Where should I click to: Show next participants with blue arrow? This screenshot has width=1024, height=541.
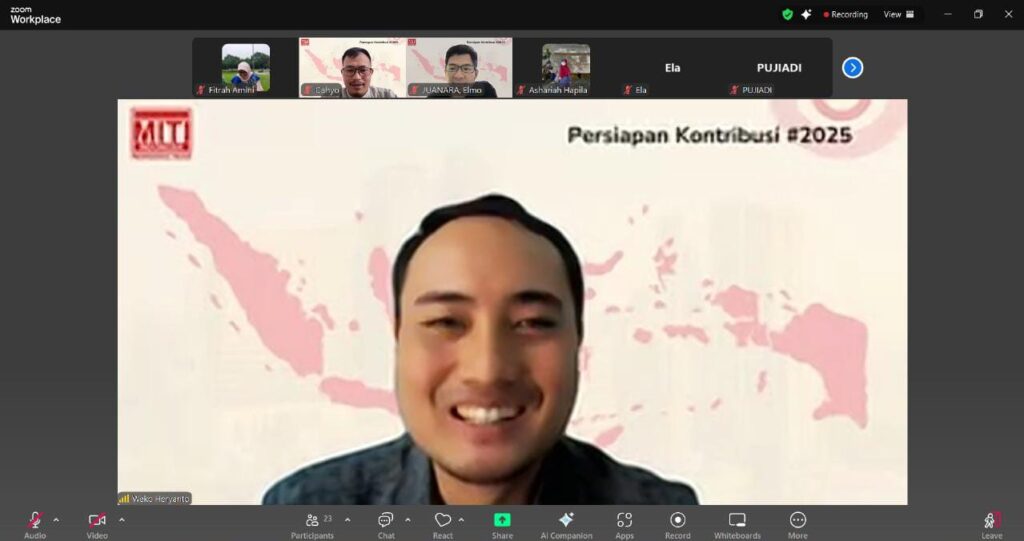coord(852,67)
